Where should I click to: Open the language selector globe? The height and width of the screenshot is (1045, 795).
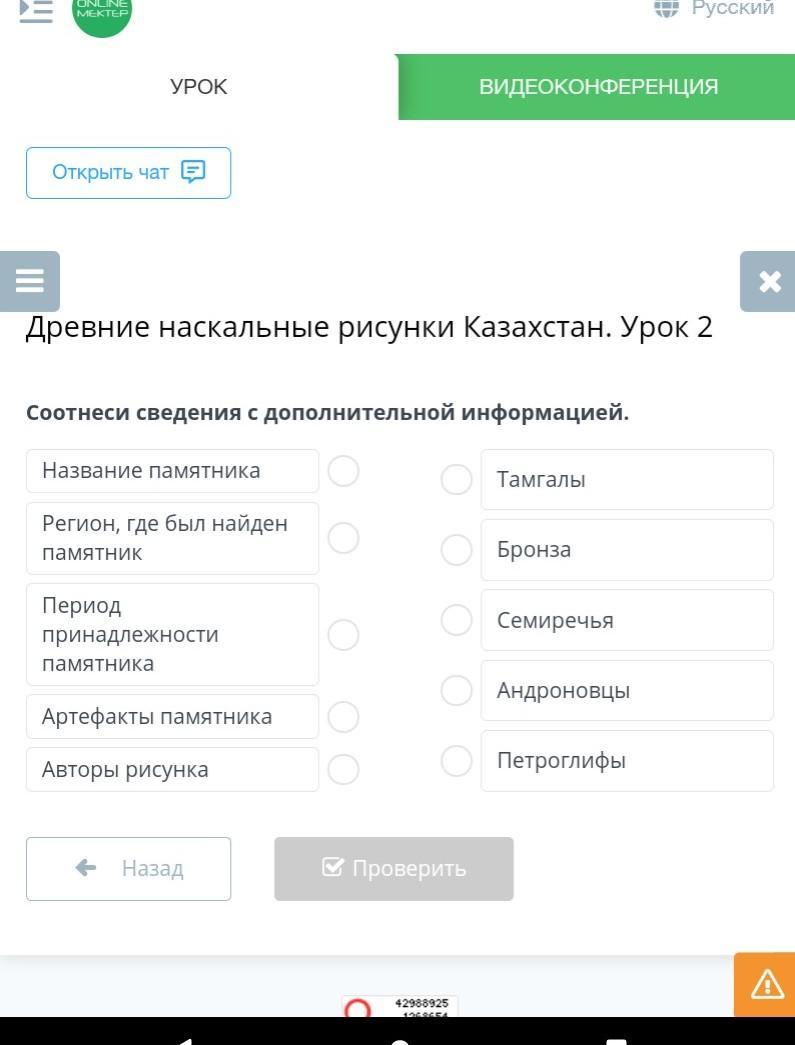[x=666, y=8]
